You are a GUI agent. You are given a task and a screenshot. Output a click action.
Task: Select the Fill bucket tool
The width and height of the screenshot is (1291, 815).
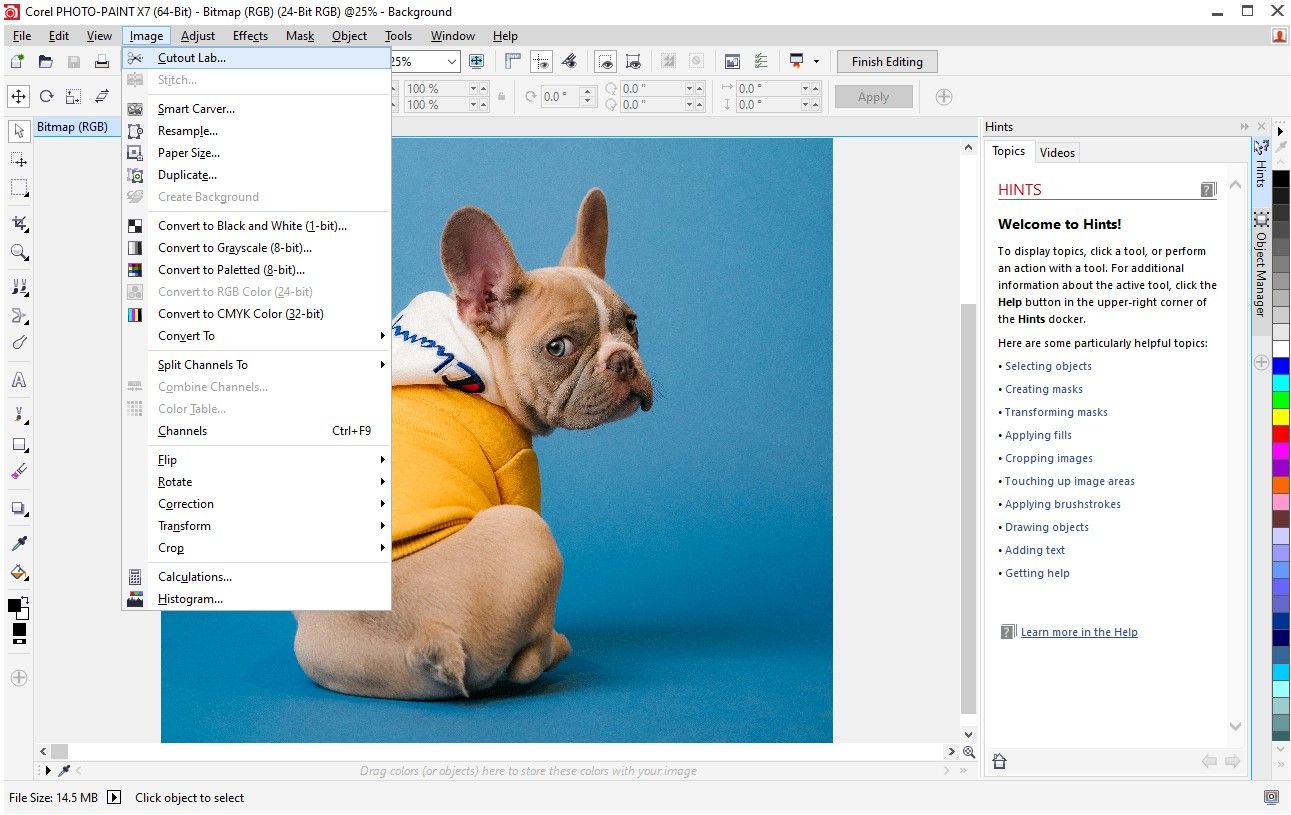tap(19, 573)
